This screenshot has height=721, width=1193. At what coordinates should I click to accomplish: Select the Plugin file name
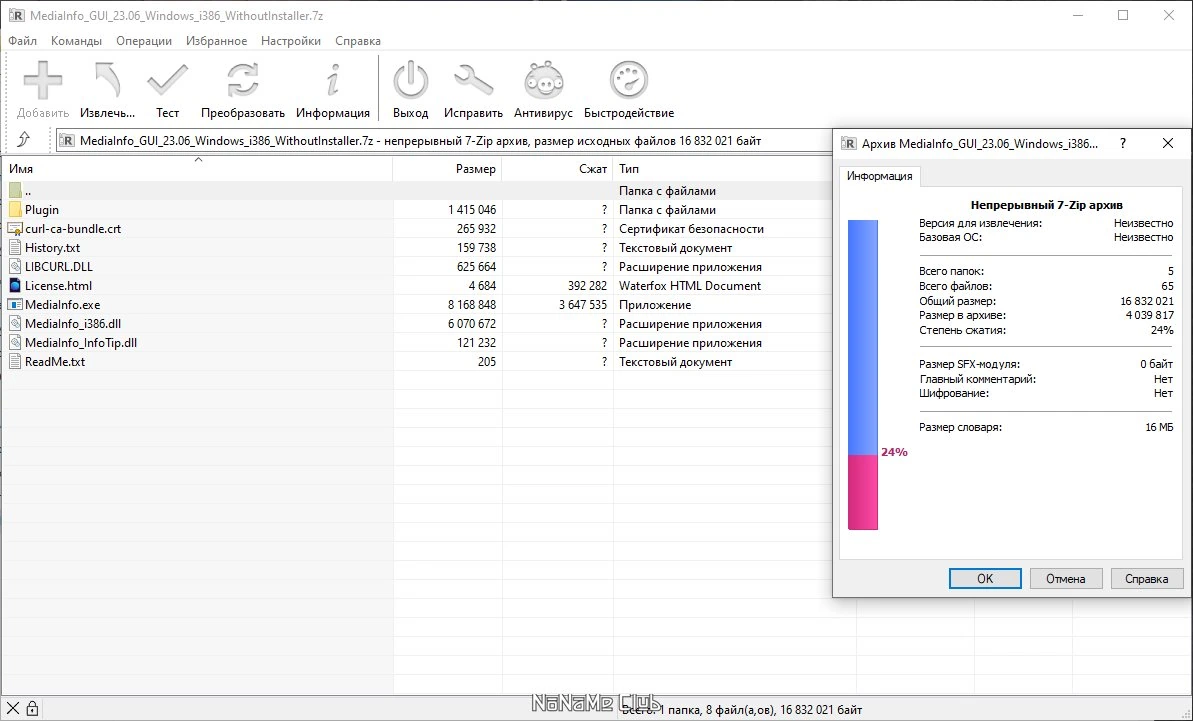[42, 209]
